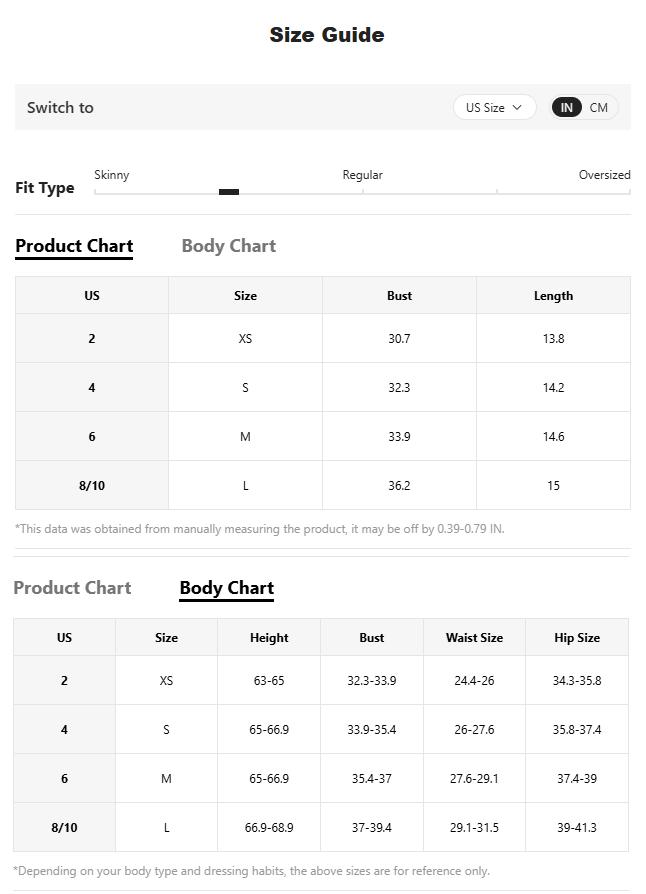Switch measurement units to CM
Viewport: 646px width, 894px height.
pos(598,107)
